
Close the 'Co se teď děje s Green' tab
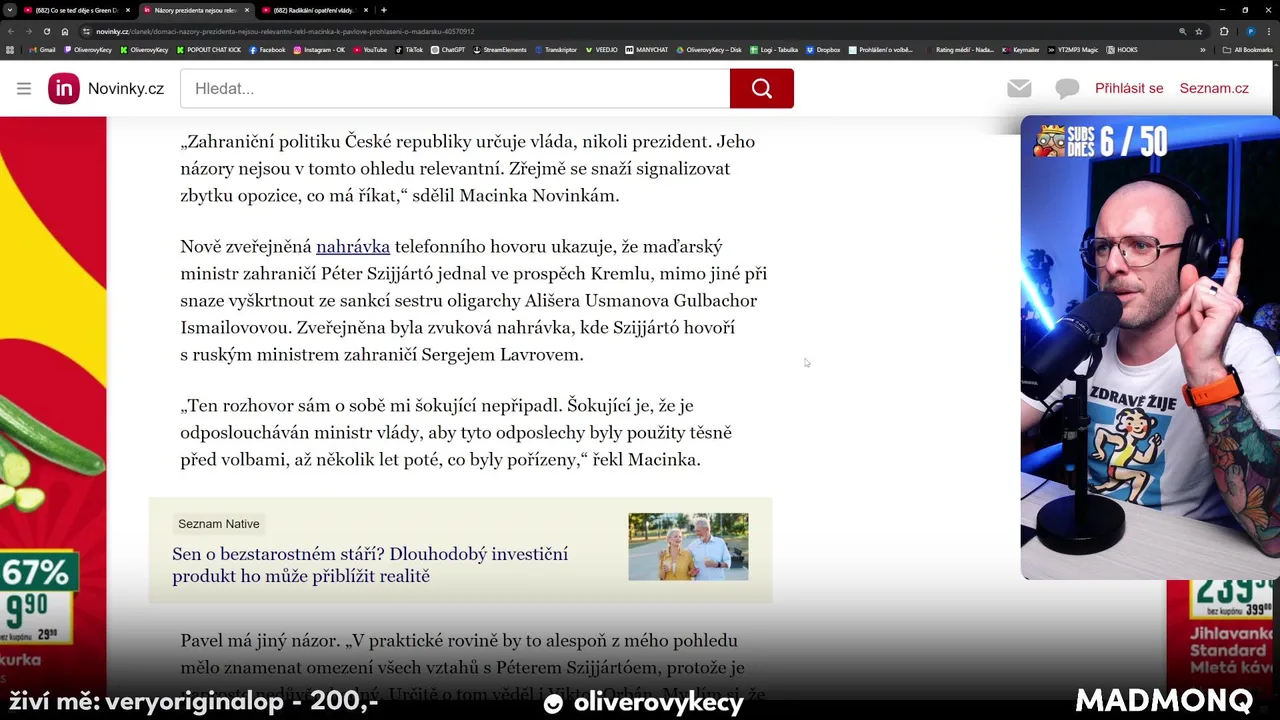click(127, 10)
